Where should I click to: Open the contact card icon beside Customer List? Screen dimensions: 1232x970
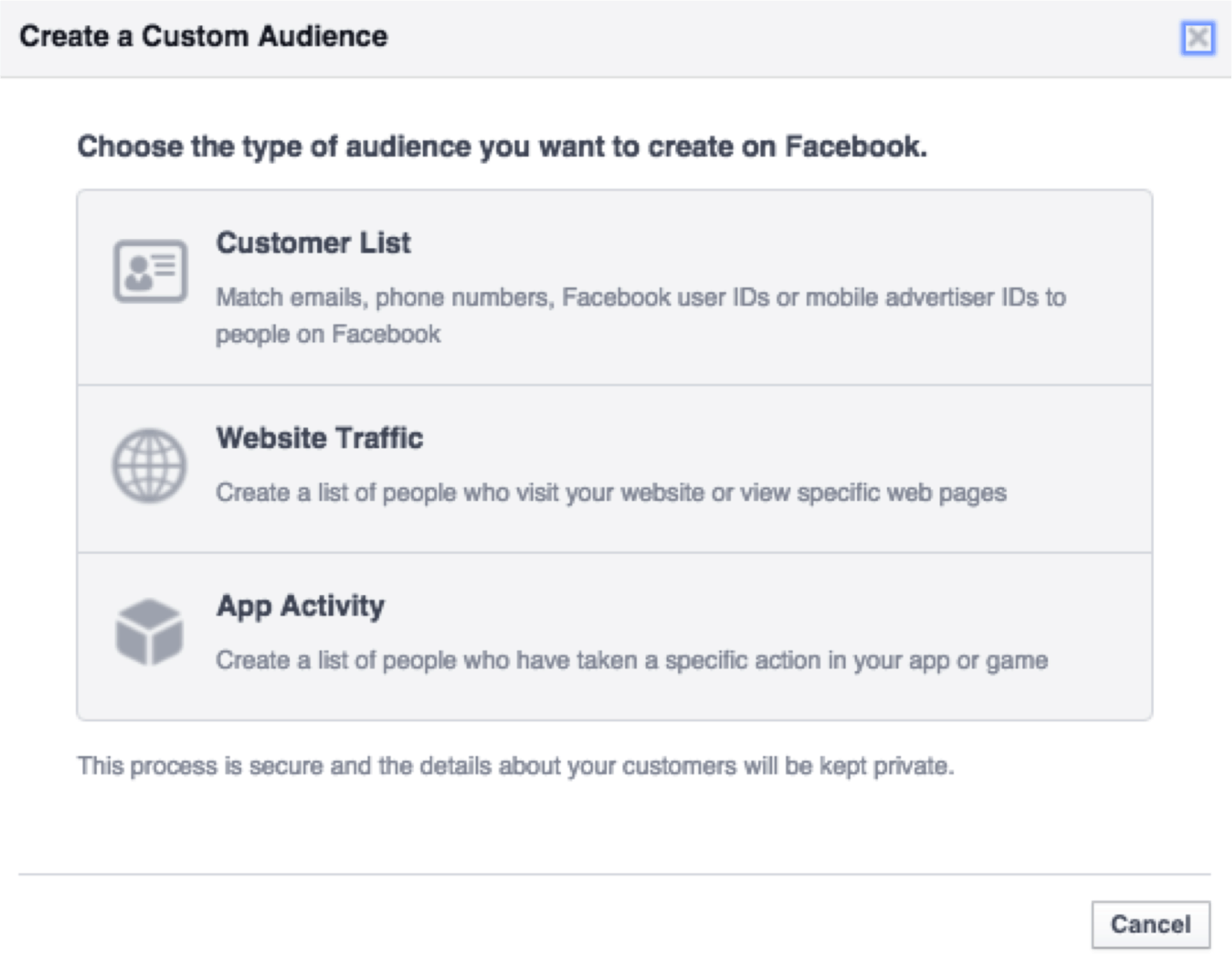[x=149, y=272]
